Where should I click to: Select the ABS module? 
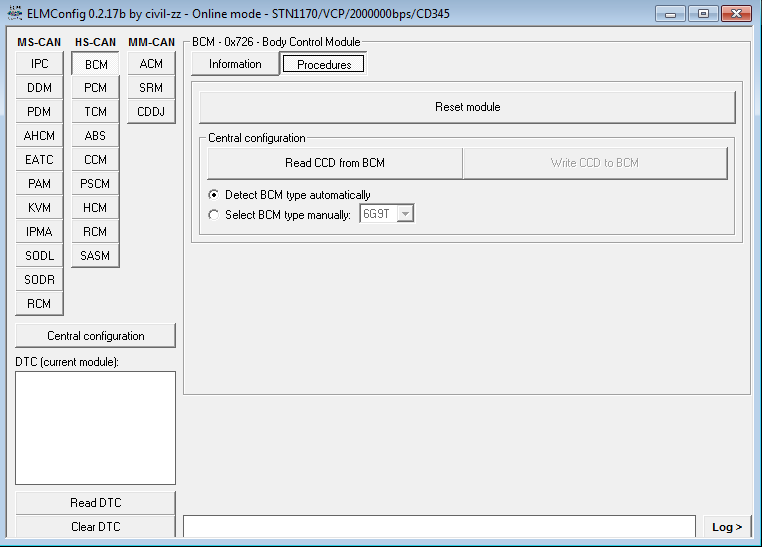(95, 136)
